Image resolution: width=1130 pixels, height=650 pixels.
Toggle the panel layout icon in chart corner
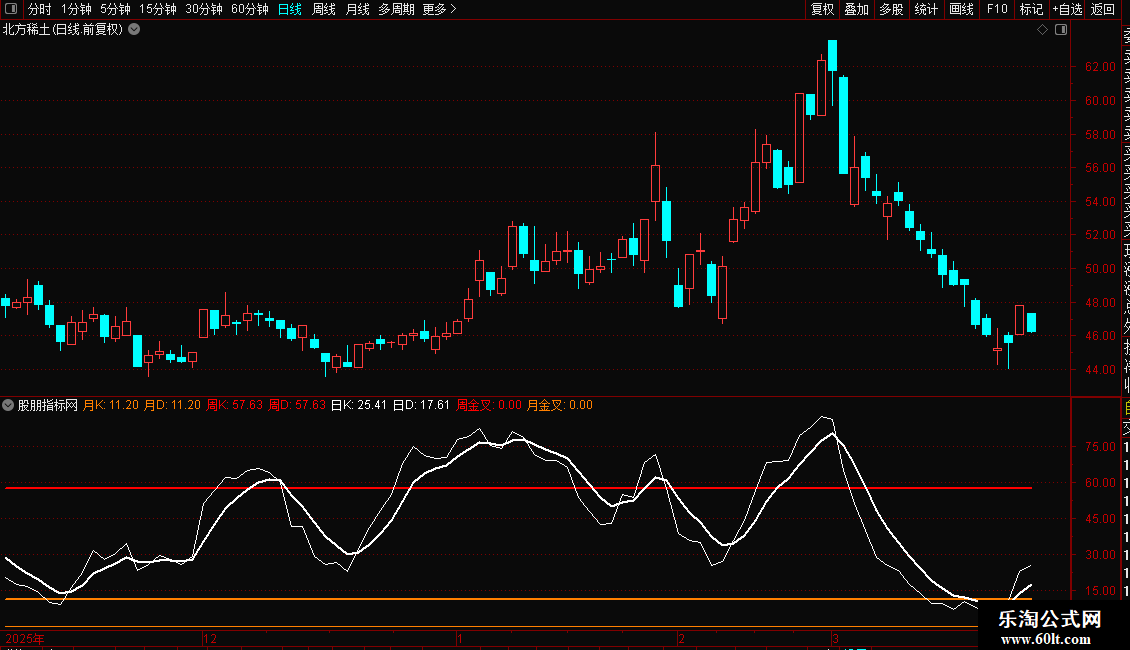(1061, 30)
